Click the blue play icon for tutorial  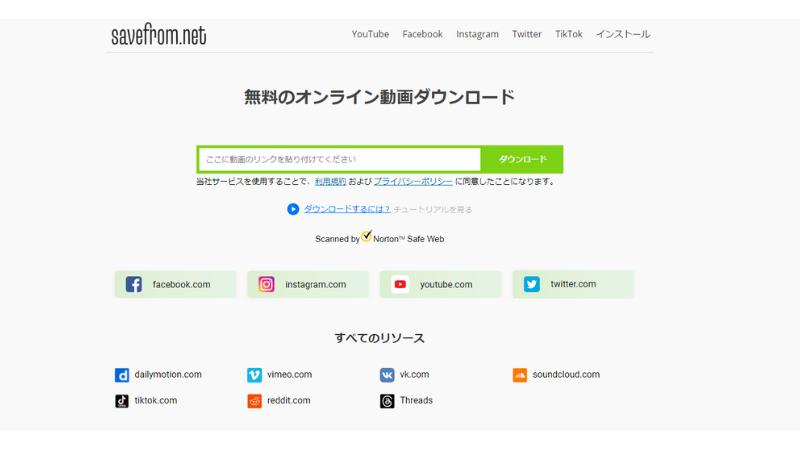(293, 209)
